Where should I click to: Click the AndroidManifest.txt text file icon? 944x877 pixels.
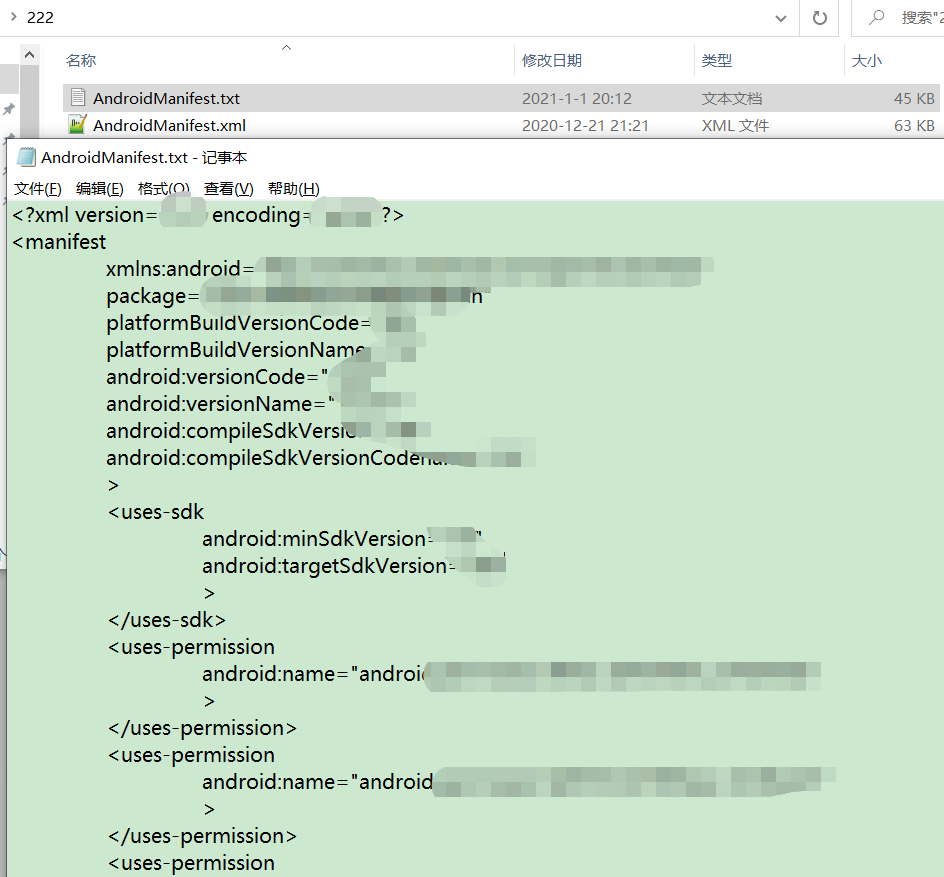[78, 97]
